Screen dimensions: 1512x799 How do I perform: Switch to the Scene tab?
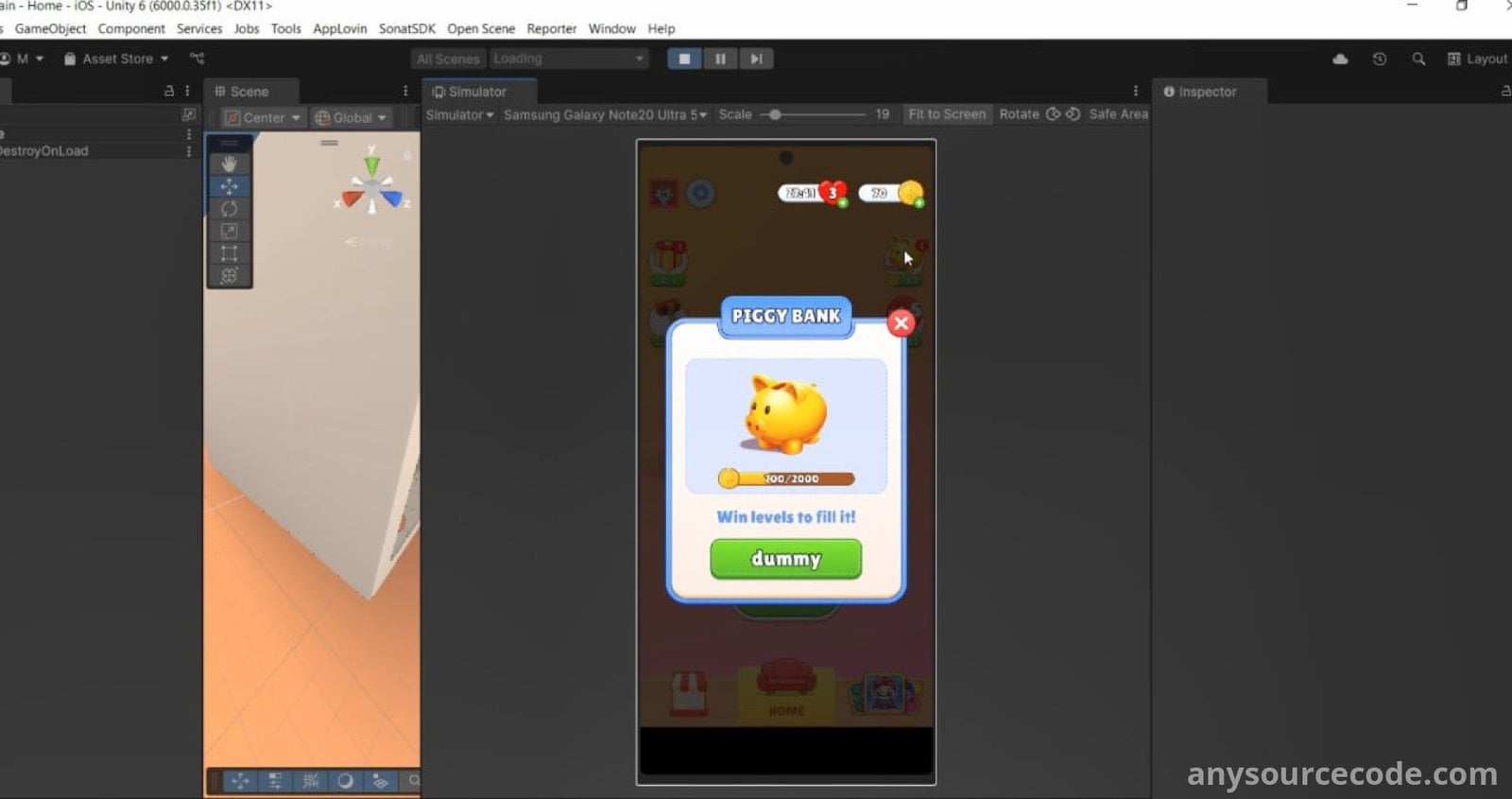[x=249, y=92]
